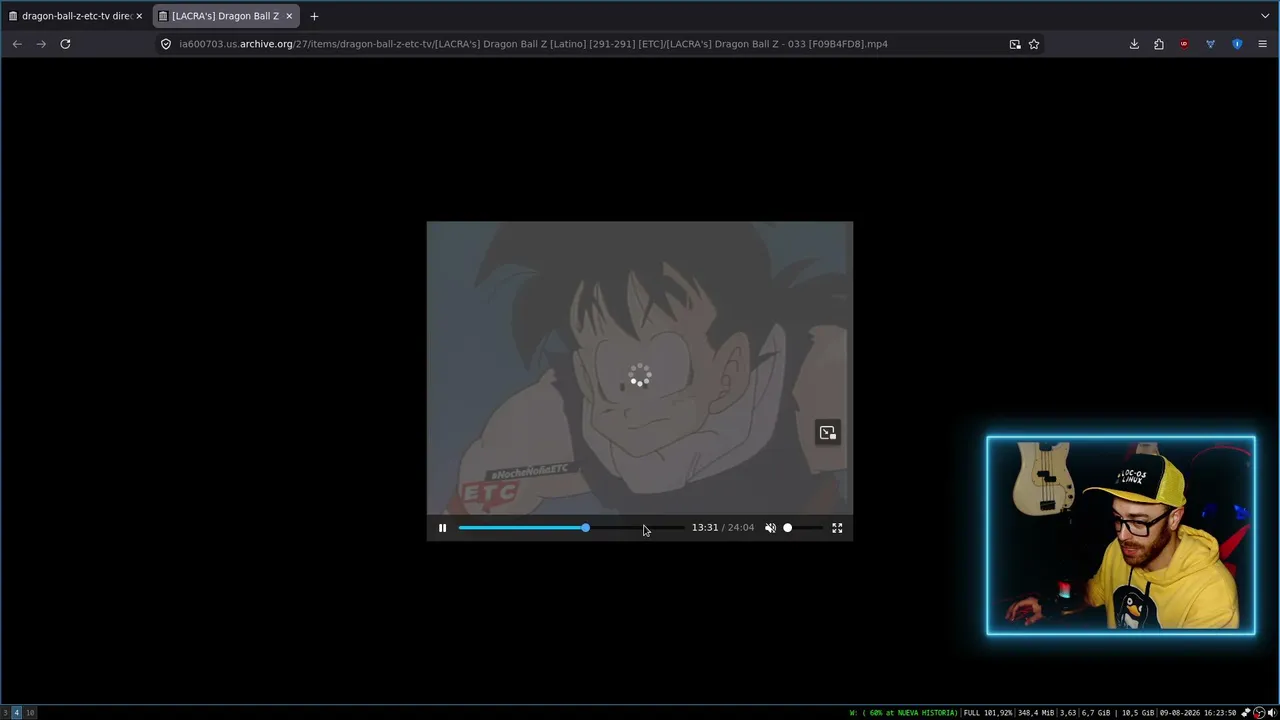Go forward one page
The height and width of the screenshot is (720, 1280).
point(41,44)
